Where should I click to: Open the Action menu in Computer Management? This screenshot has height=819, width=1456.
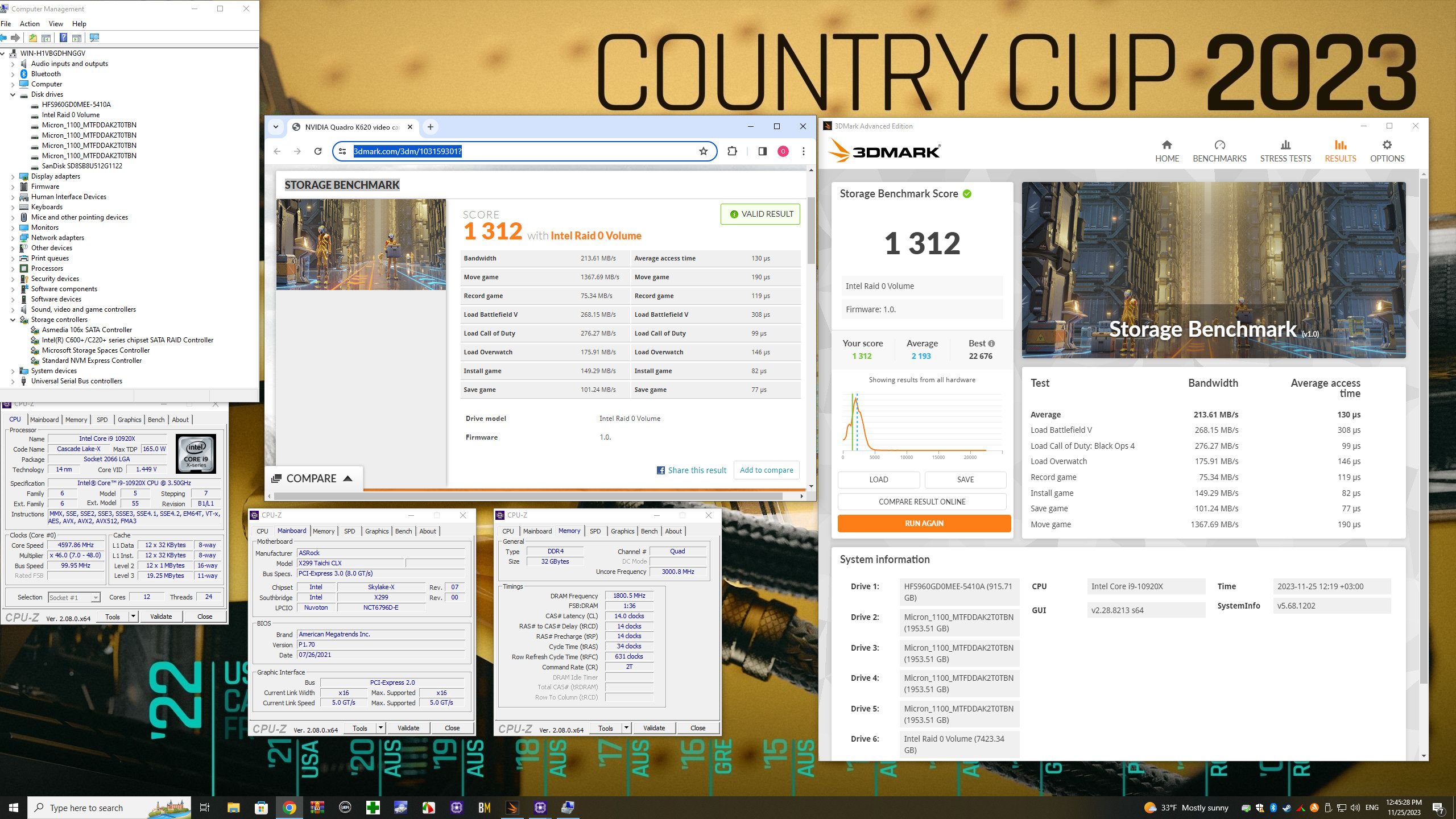[x=30, y=23]
